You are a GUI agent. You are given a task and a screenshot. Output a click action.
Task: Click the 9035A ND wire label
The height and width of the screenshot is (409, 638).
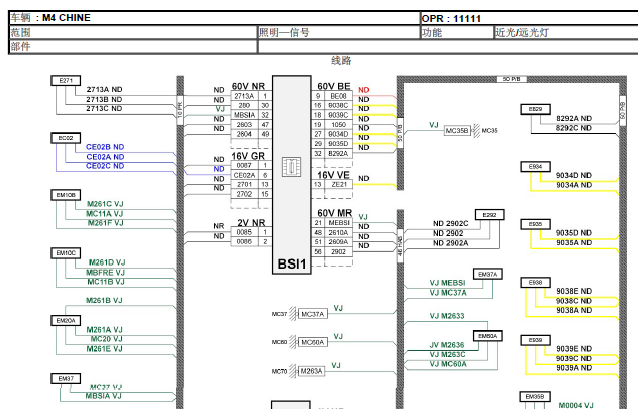574,243
